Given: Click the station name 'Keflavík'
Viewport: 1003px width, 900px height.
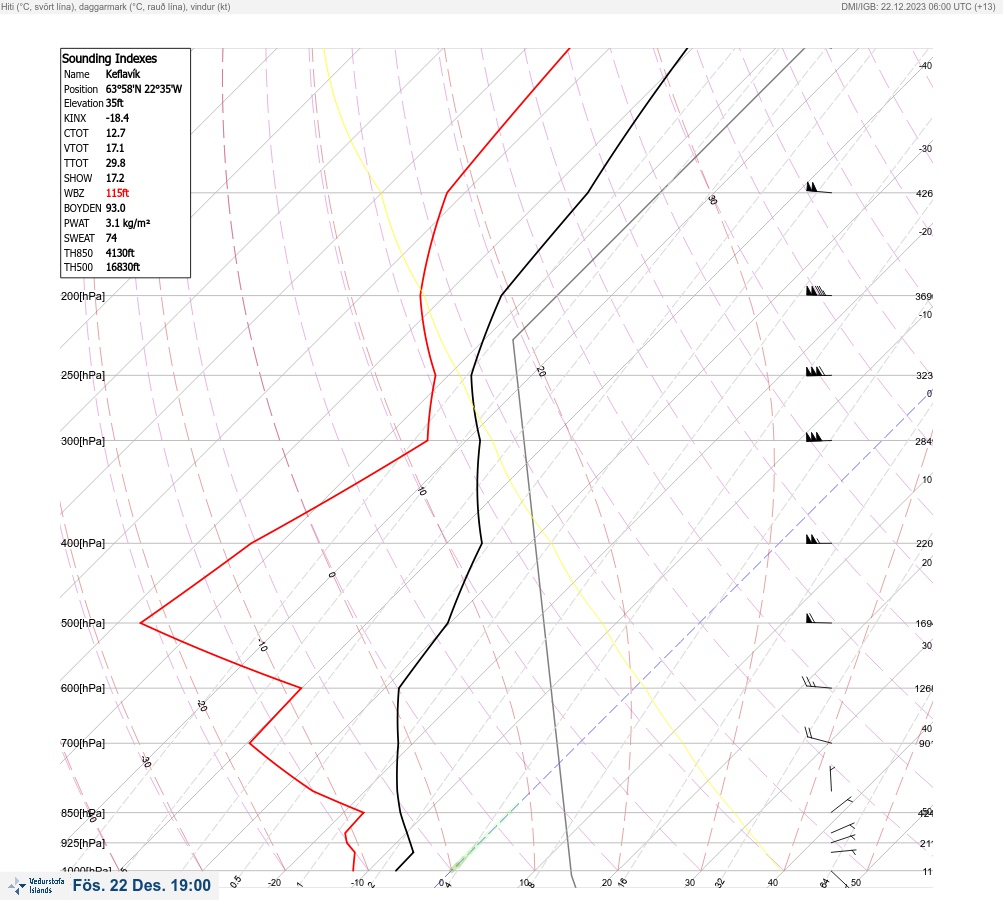Looking at the screenshot, I should click(123, 74).
